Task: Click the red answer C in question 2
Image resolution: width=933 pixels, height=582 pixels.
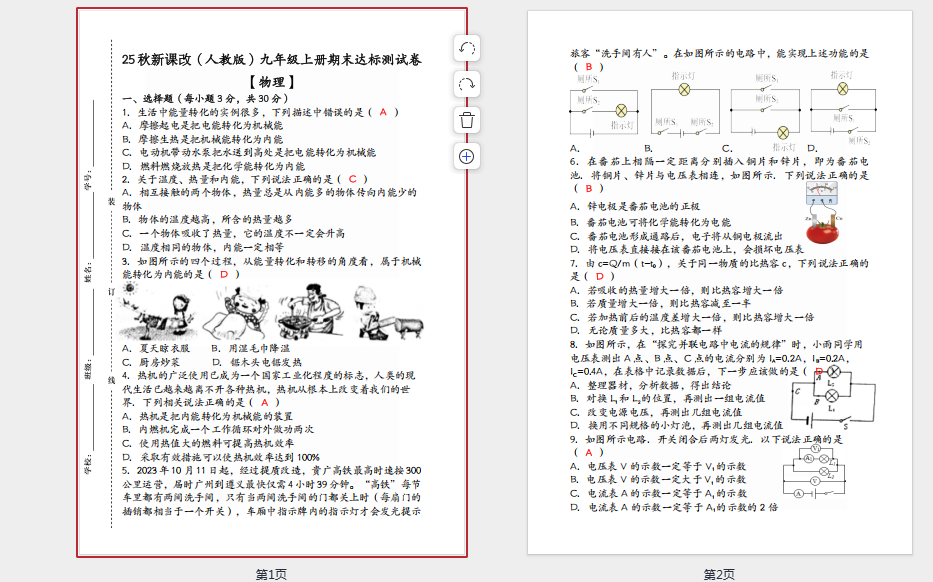Action: point(351,180)
